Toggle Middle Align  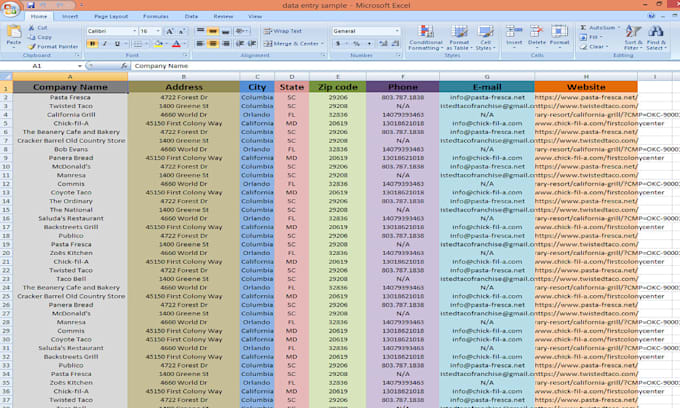click(213, 31)
